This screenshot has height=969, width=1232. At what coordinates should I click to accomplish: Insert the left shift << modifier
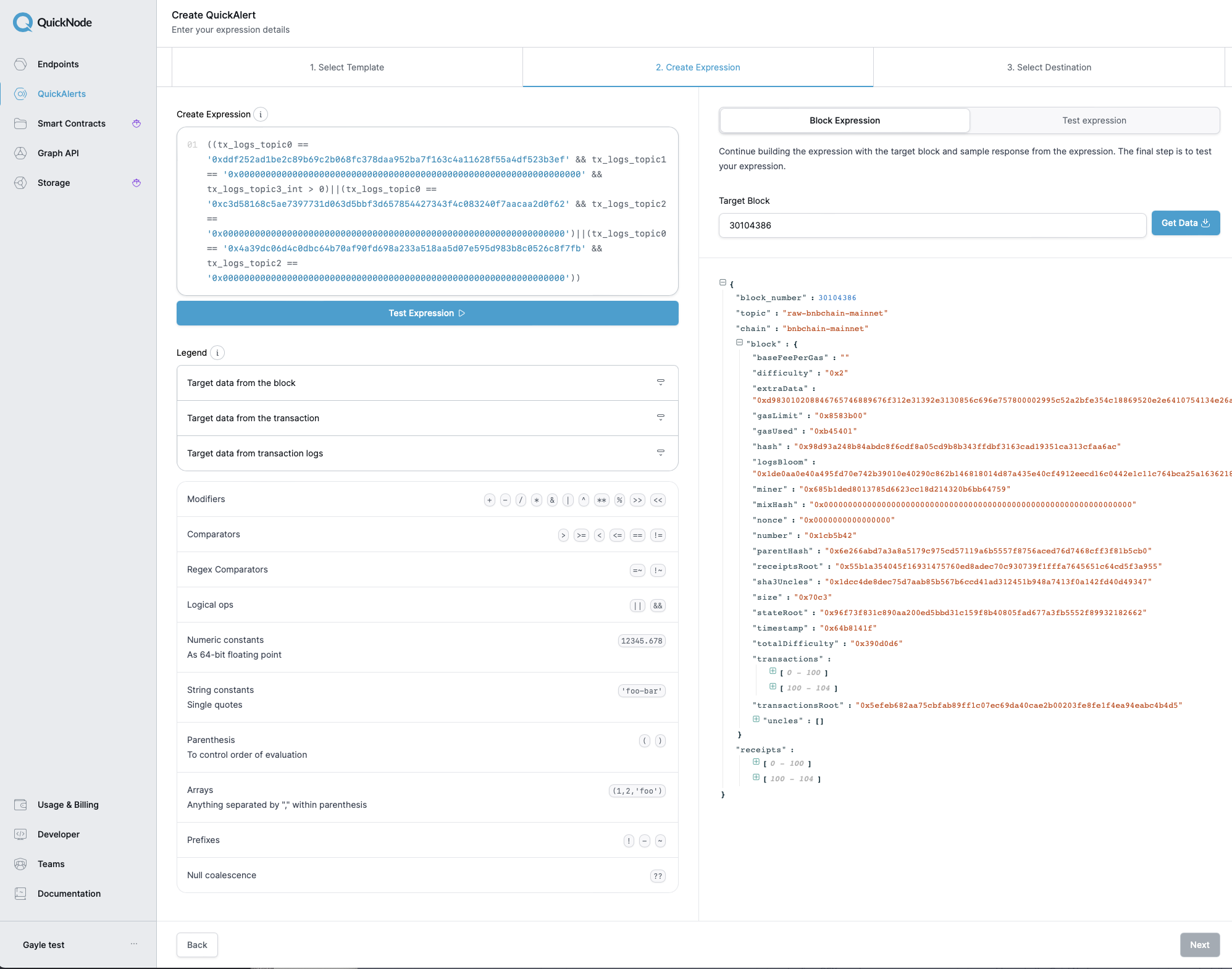658,500
